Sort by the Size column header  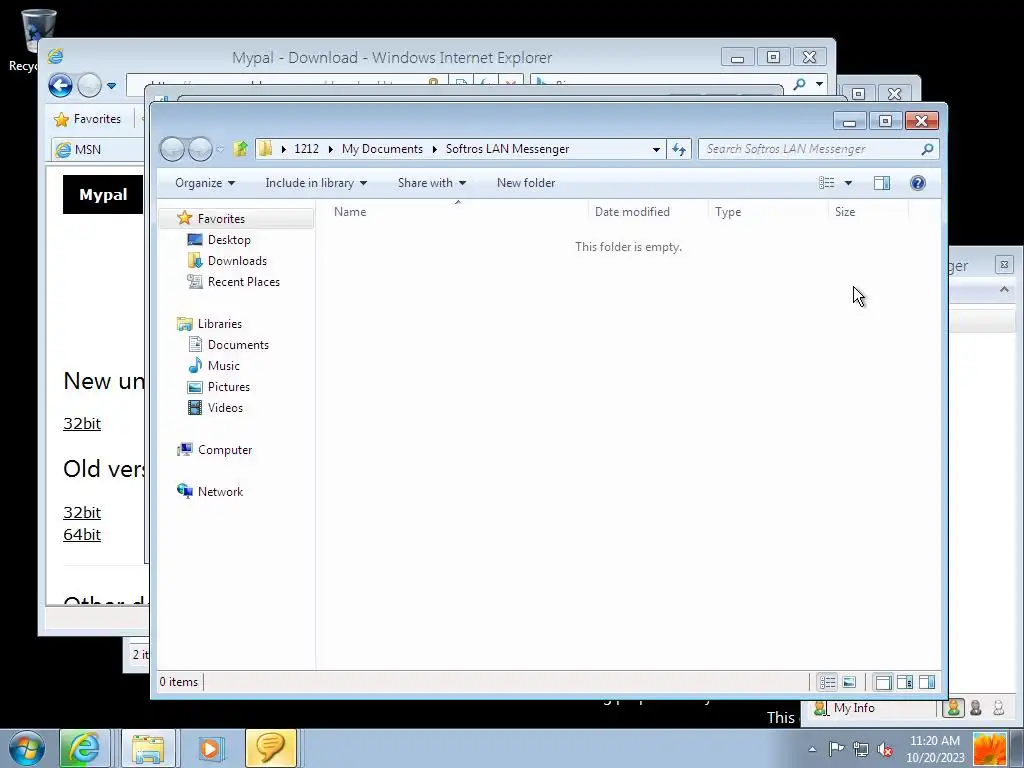[869, 212]
